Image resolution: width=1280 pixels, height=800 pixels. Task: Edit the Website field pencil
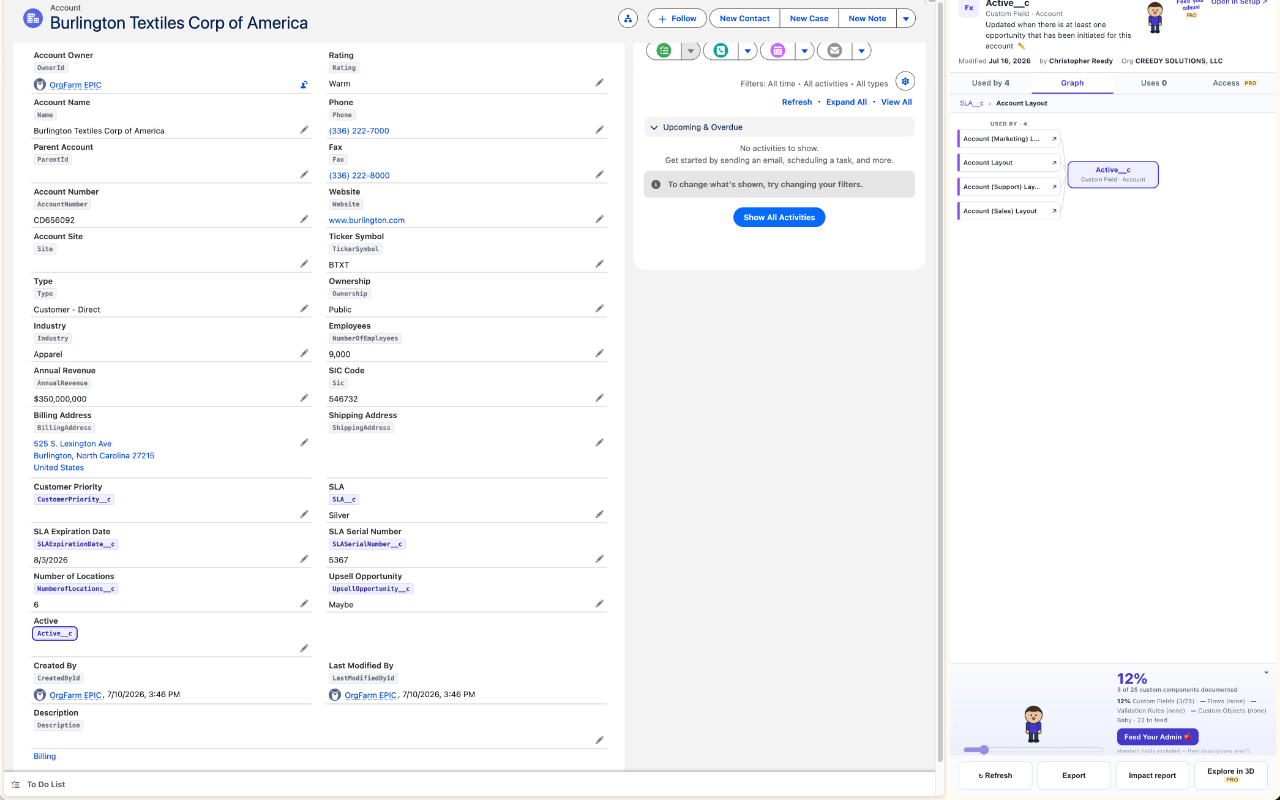pos(600,219)
